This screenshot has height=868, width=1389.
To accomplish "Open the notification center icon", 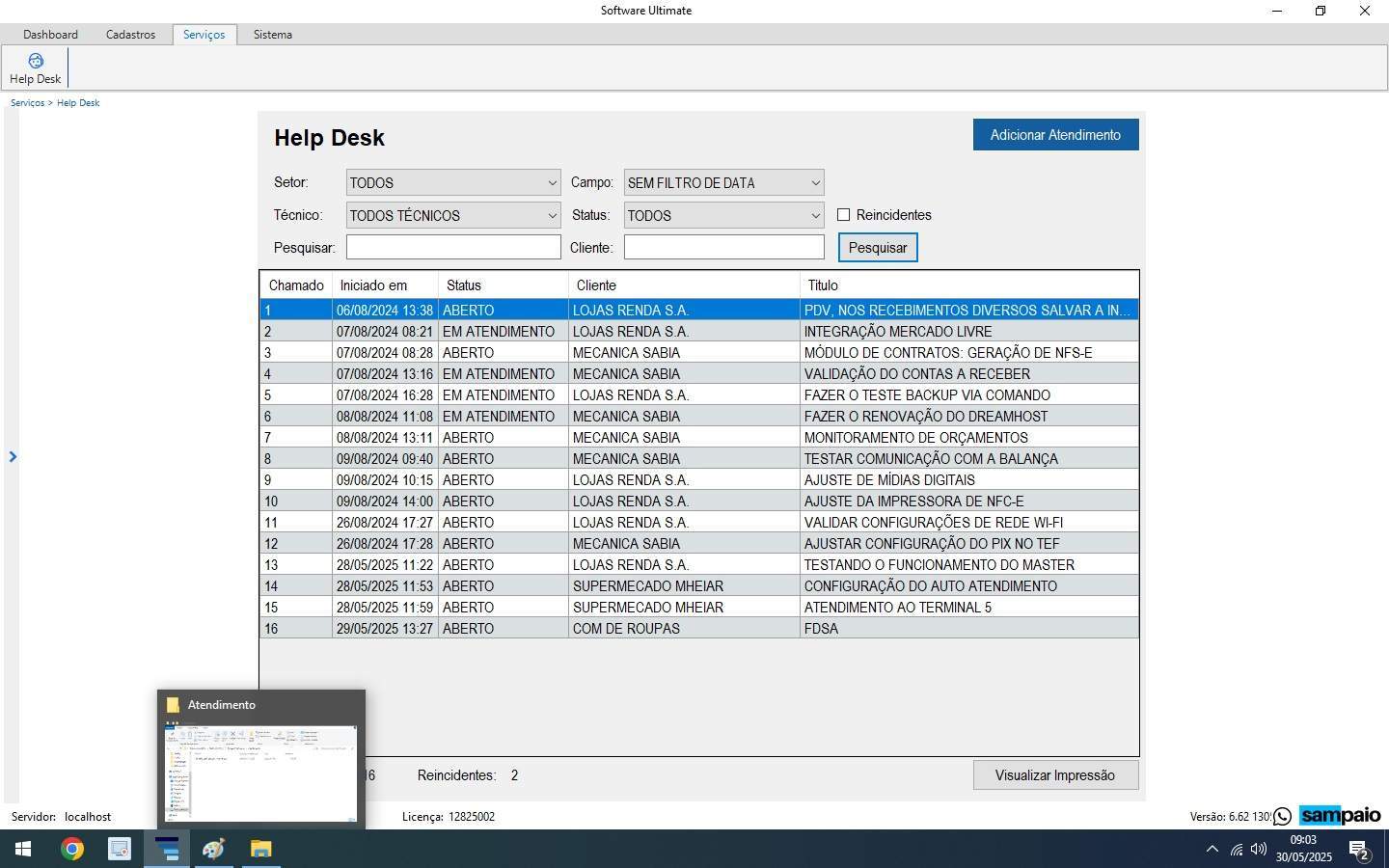I will [1359, 850].
